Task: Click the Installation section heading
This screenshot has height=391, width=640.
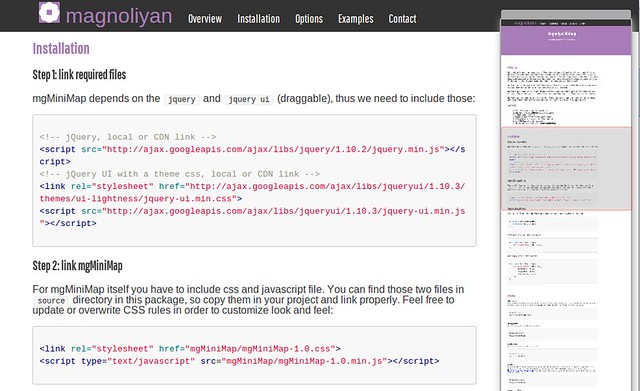Action: click(61, 49)
